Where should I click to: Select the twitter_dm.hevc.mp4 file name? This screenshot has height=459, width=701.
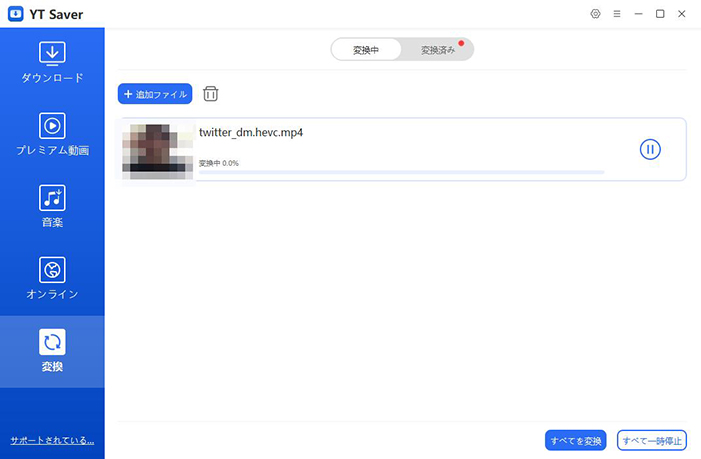pyautogui.click(x=251, y=133)
